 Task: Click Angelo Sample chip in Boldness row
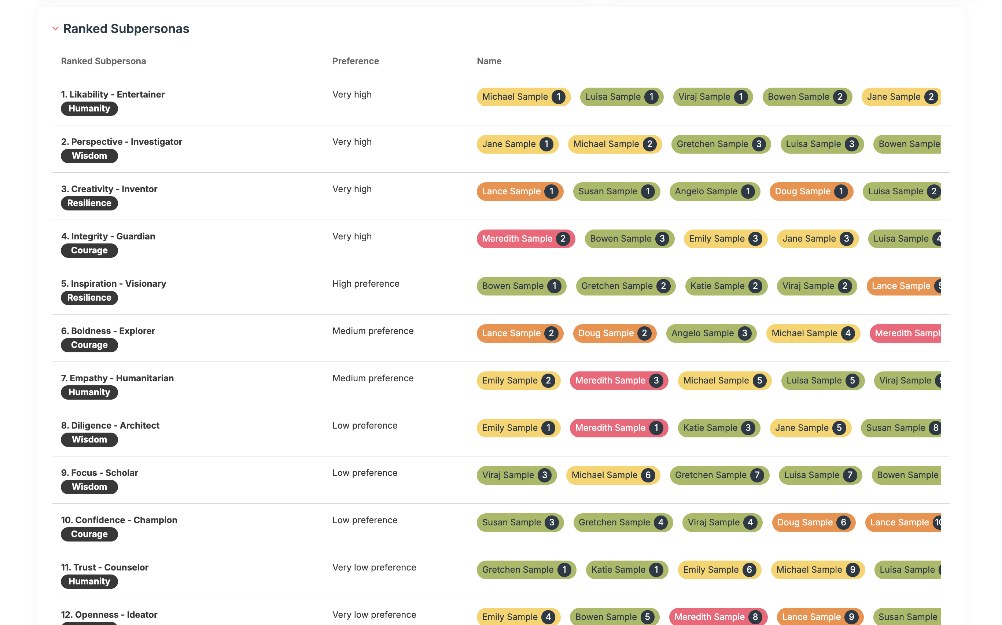coord(711,334)
